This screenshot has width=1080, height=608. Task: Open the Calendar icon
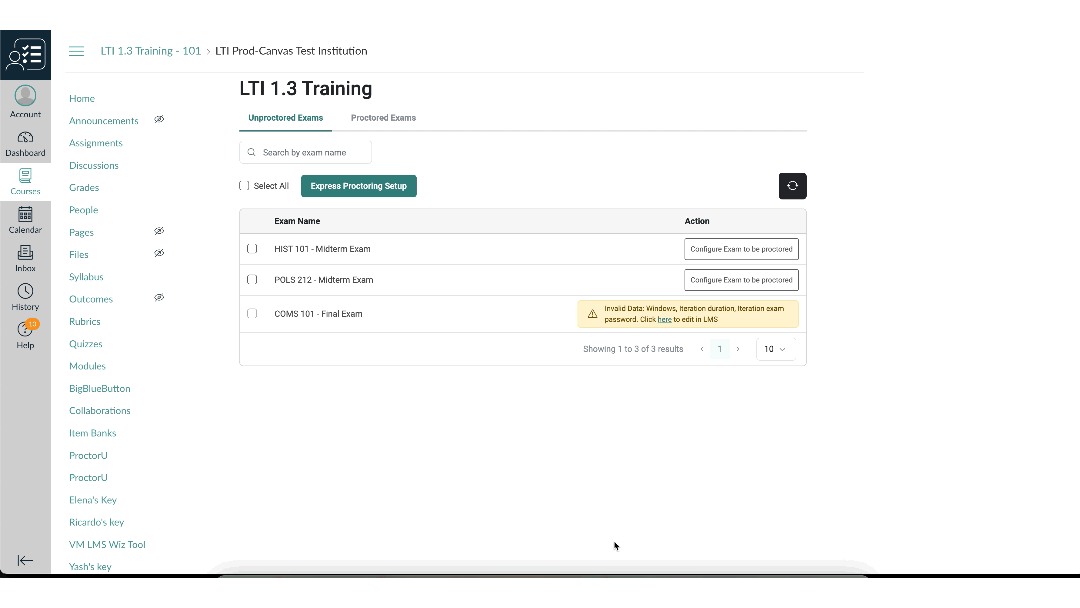point(25,214)
